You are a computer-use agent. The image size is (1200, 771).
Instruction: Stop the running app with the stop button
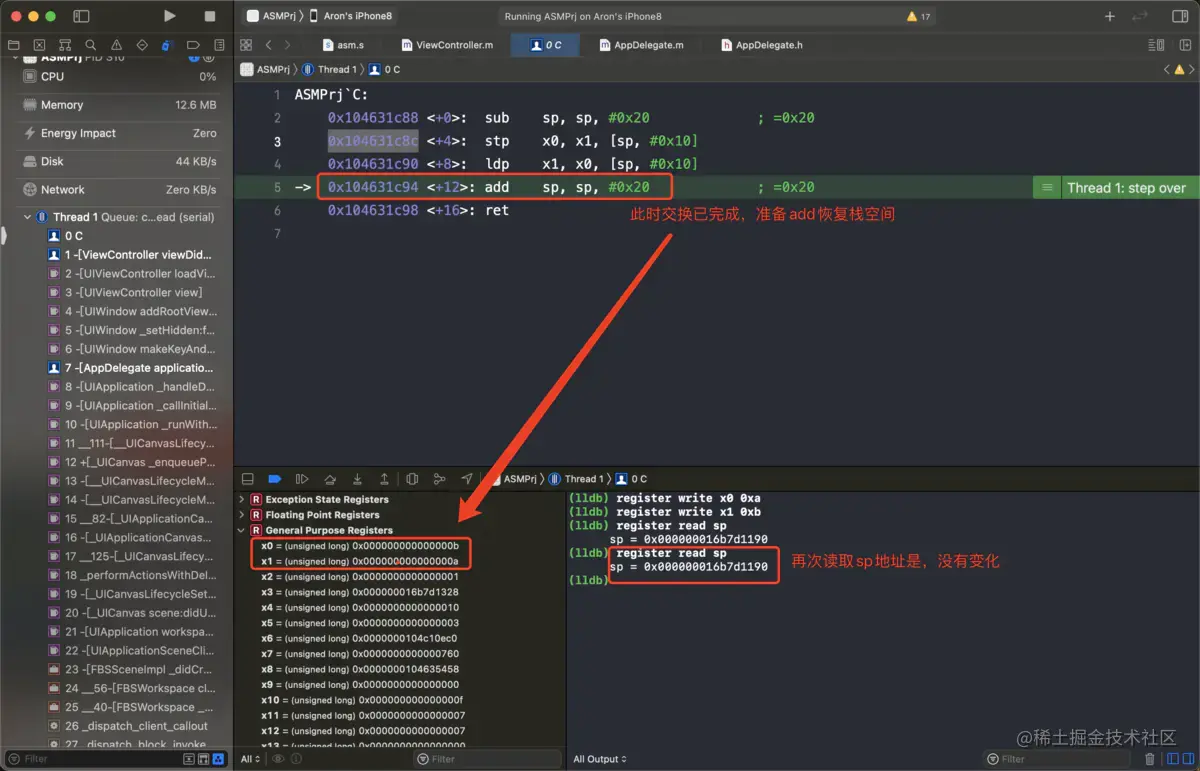pyautogui.click(x=210, y=16)
